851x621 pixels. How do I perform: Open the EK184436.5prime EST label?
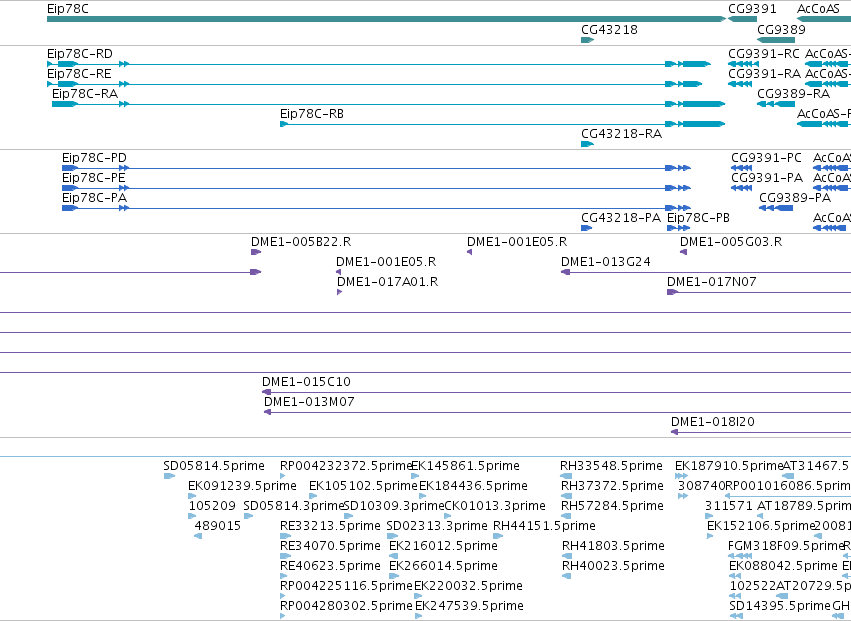tap(473, 486)
